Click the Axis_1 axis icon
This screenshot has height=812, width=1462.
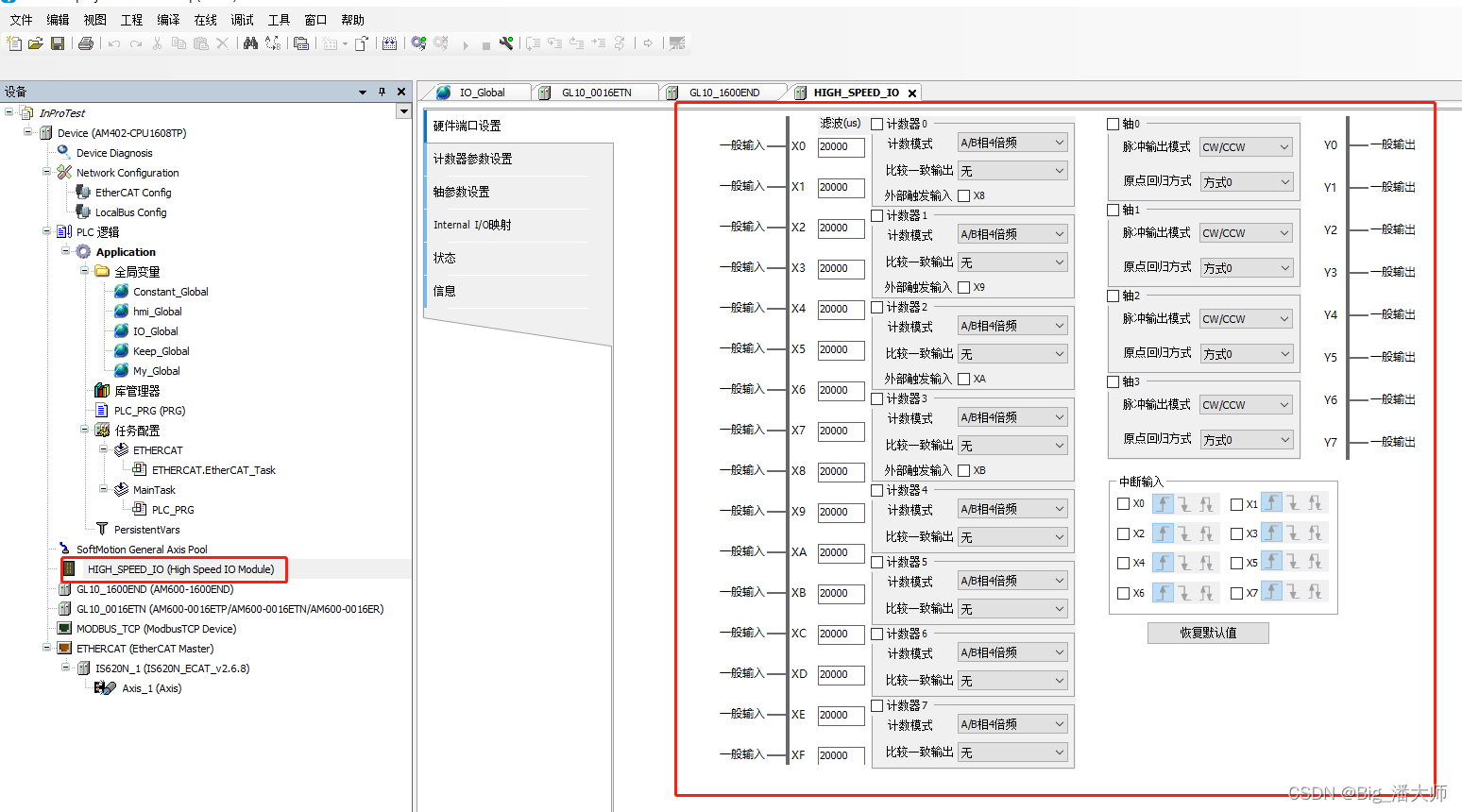105,687
